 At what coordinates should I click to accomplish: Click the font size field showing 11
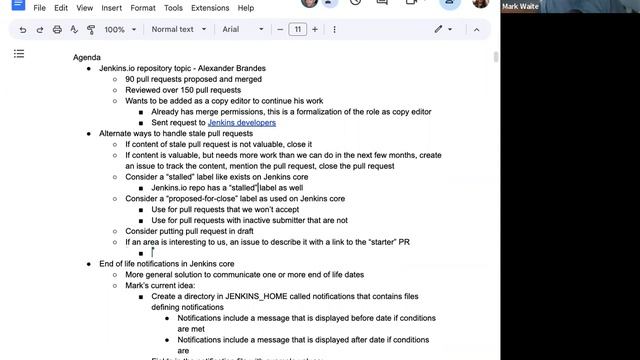coord(298,29)
